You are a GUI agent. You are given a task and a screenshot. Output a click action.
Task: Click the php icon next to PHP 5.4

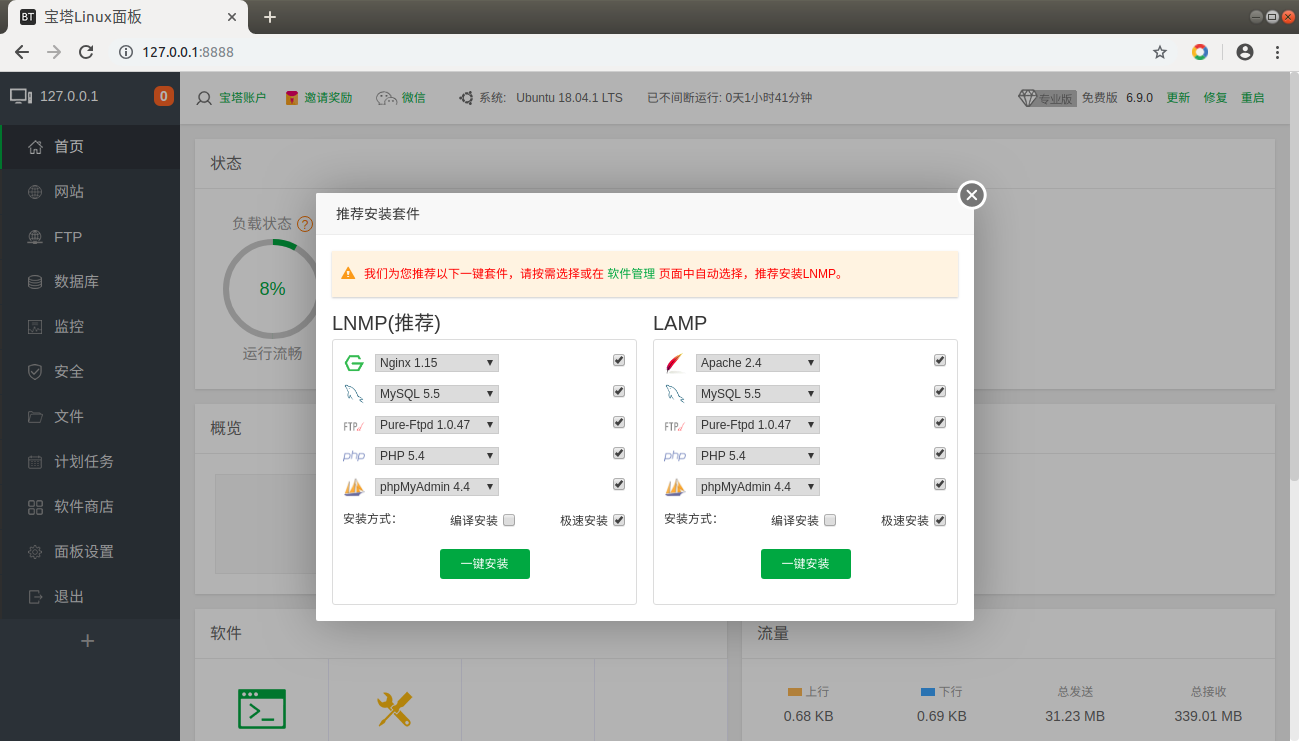353,455
